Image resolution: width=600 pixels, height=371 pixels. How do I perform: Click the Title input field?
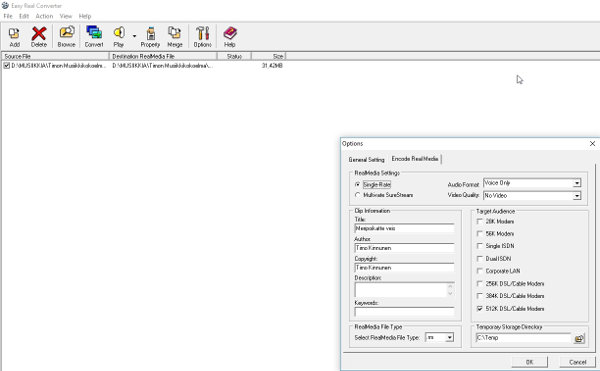[x=404, y=228]
